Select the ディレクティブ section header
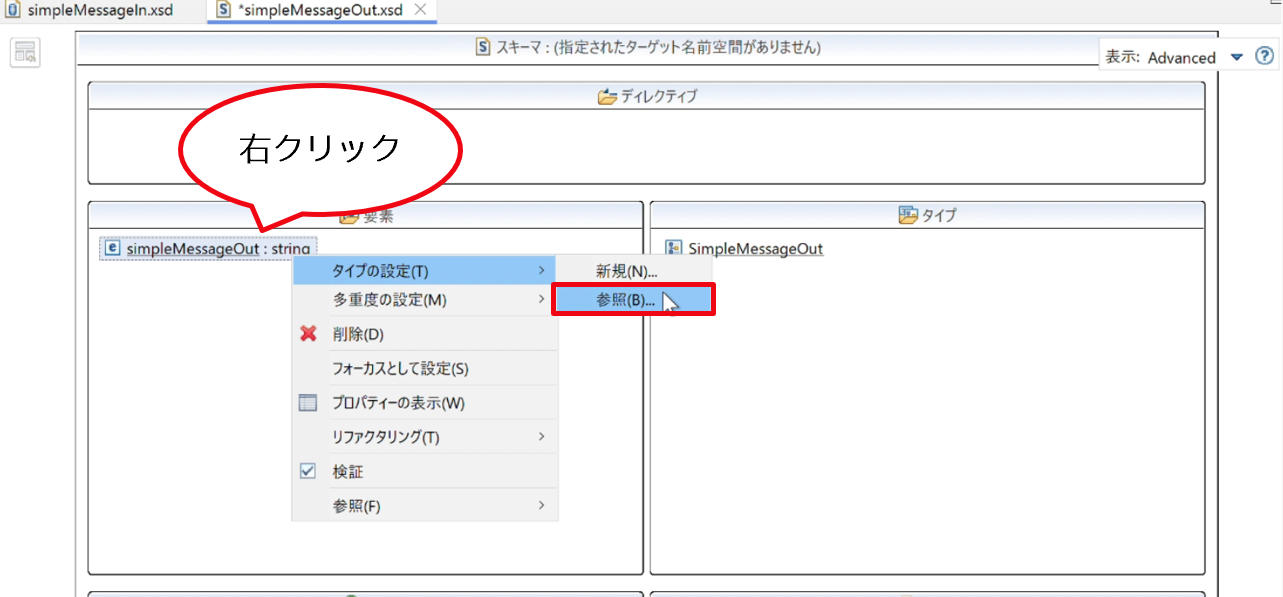This screenshot has height=597, width=1283. point(646,96)
